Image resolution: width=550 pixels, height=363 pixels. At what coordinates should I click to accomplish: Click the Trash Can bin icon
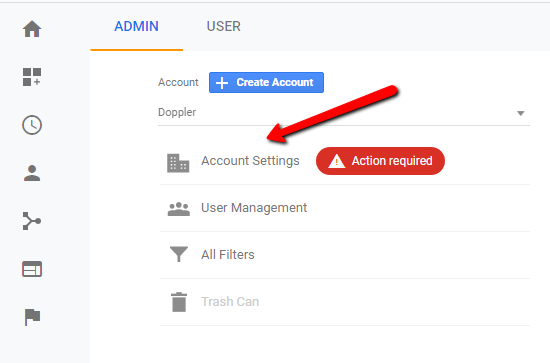(x=179, y=302)
